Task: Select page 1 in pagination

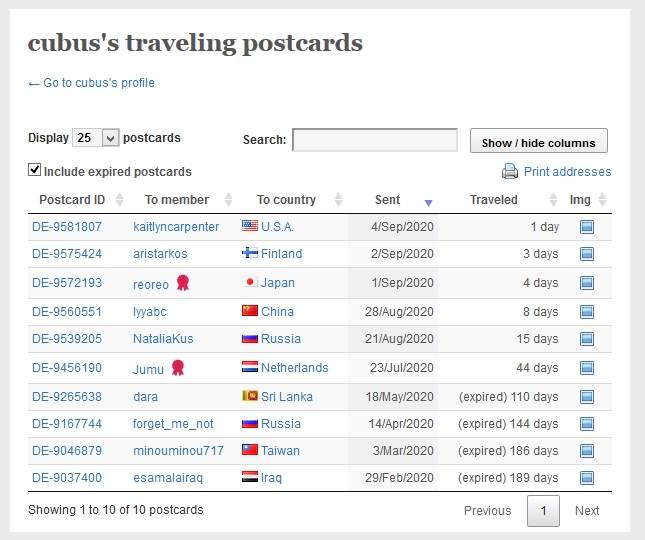Action: coord(543,510)
